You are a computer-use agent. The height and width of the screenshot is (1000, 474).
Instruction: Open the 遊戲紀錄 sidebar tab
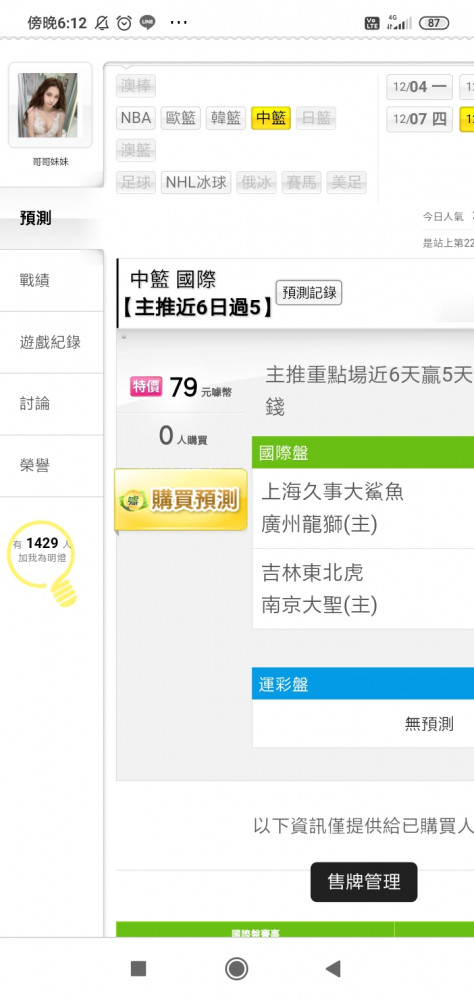click(x=52, y=342)
